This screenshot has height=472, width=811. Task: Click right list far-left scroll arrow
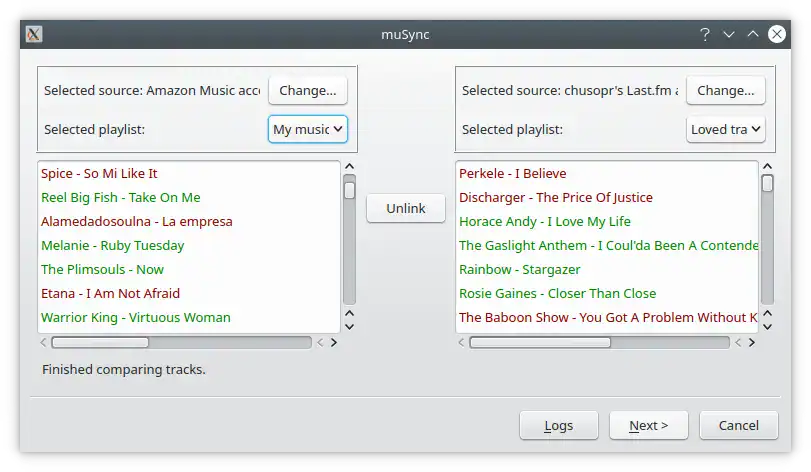[461, 343]
